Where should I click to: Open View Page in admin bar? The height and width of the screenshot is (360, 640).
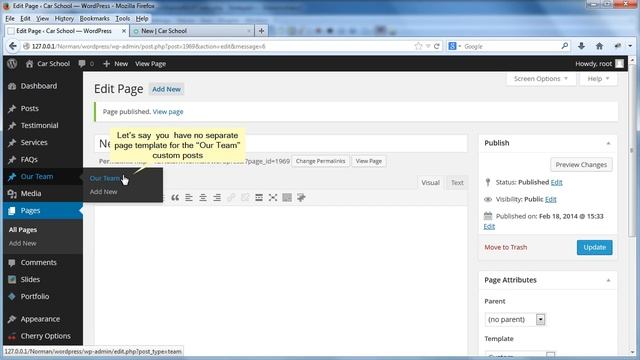pyautogui.click(x=150, y=64)
